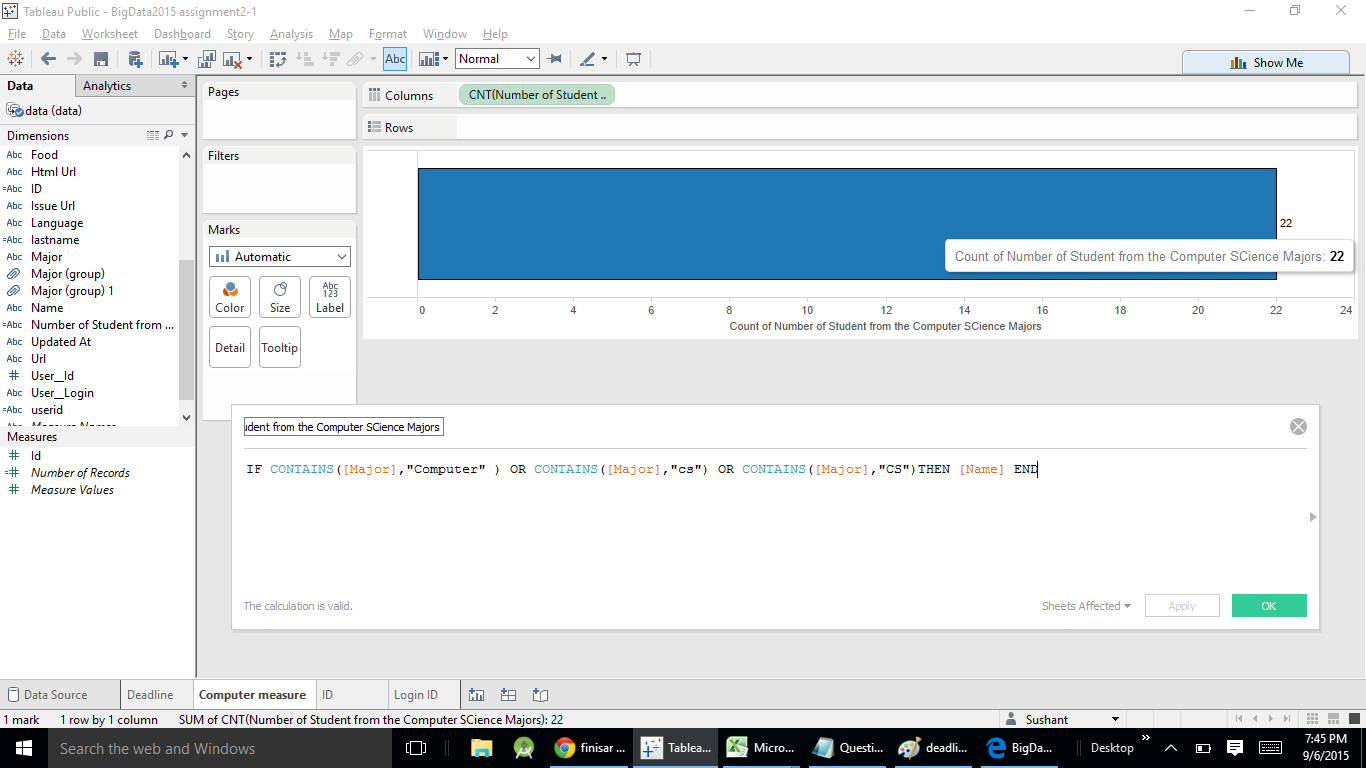Click the Size marks card
This screenshot has width=1366, height=768.
[280, 297]
